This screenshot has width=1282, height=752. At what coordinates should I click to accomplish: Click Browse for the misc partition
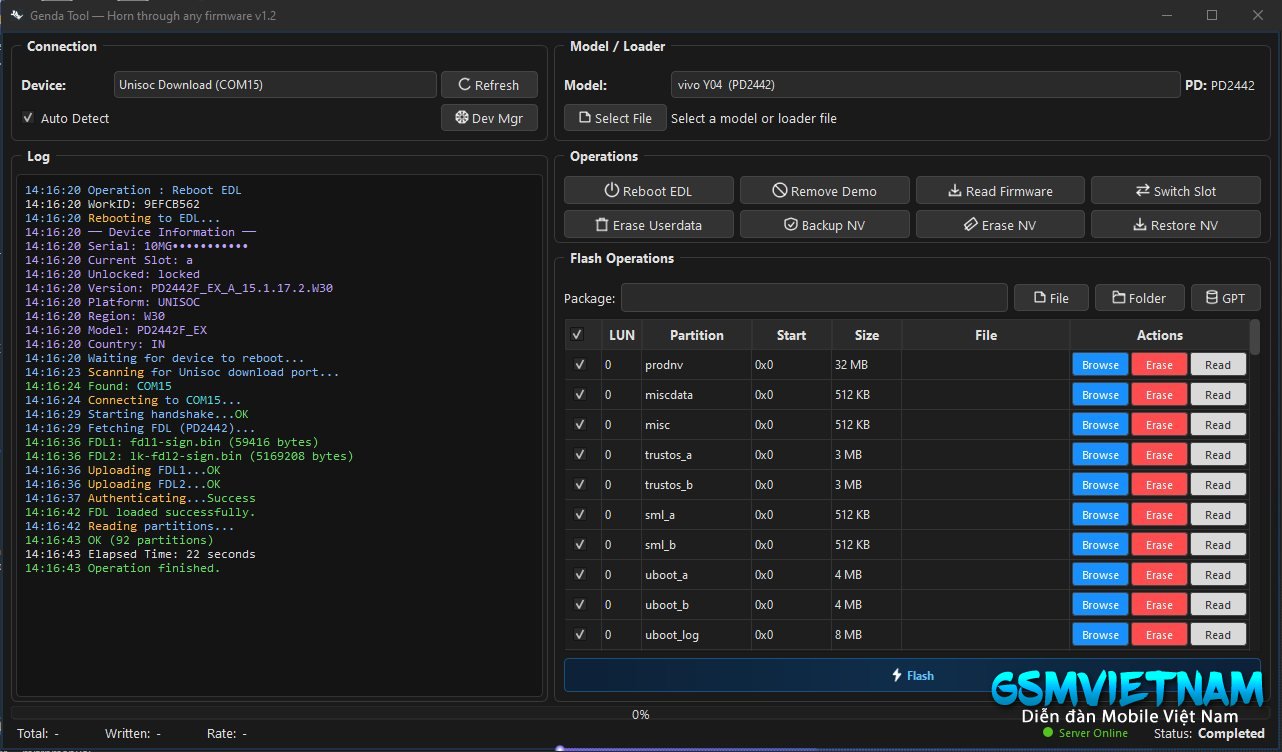(x=1100, y=425)
